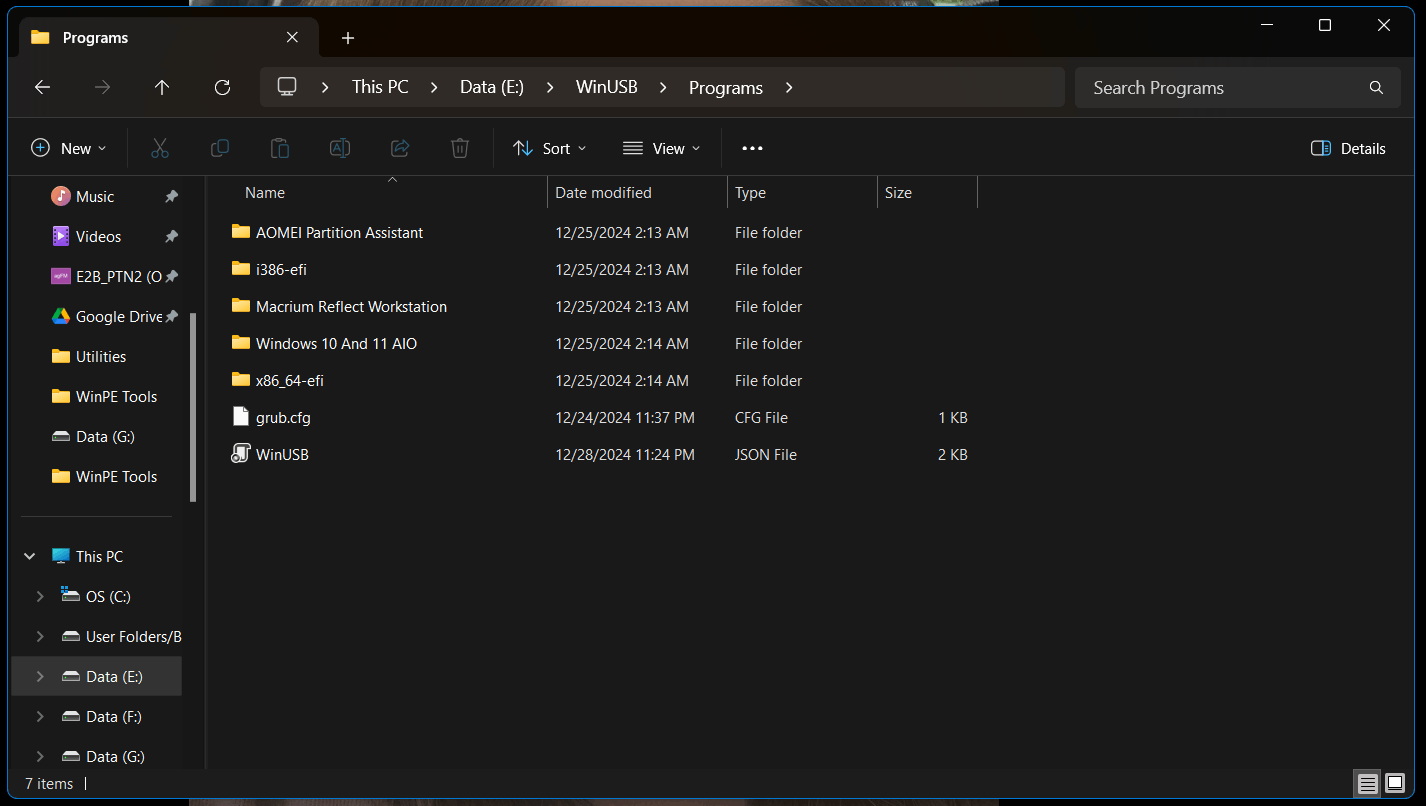The width and height of the screenshot is (1426, 806).
Task: Expand the OS (C:) drive node
Action: click(40, 596)
